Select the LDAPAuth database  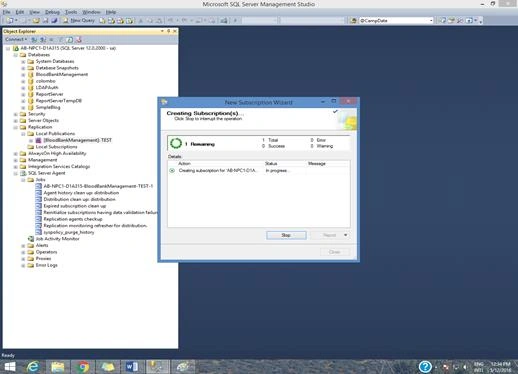(x=47, y=88)
